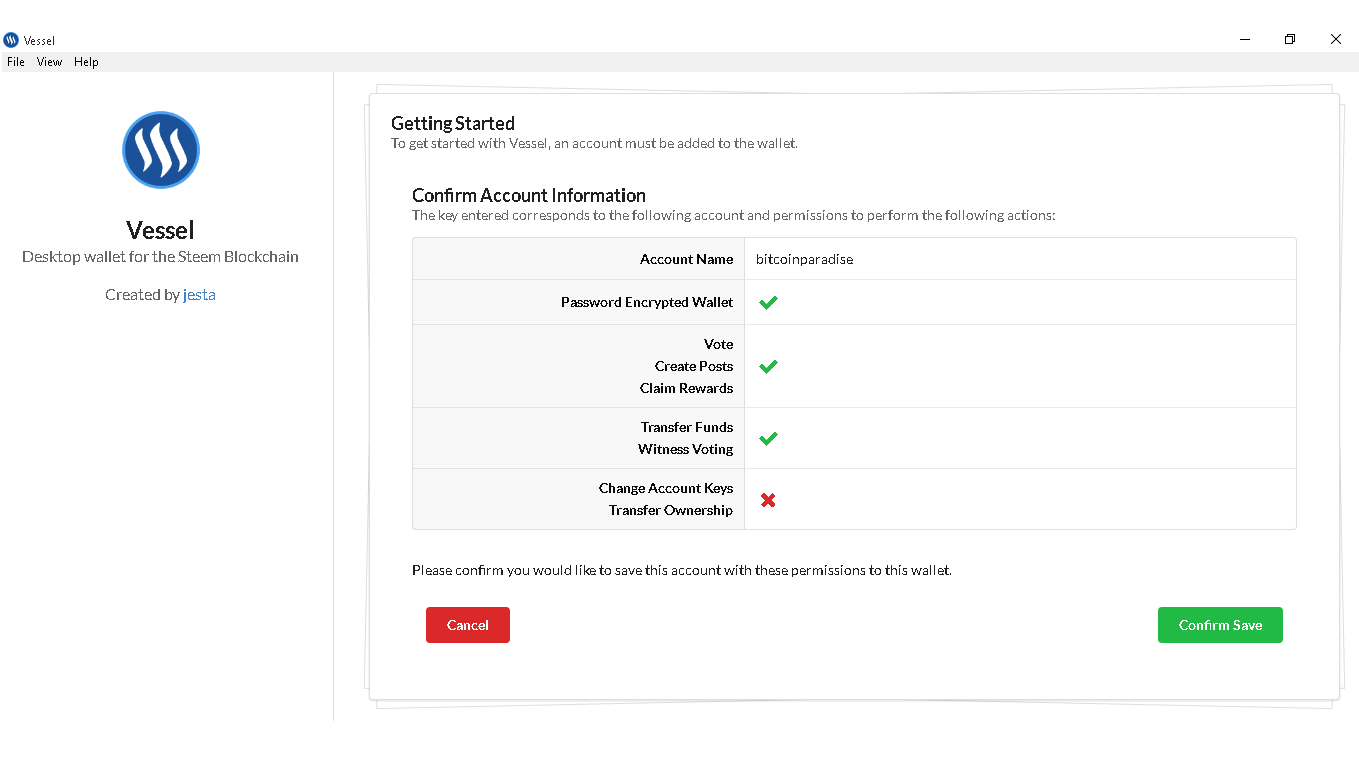
Task: Close the Vessel window
Action: tap(1335, 39)
